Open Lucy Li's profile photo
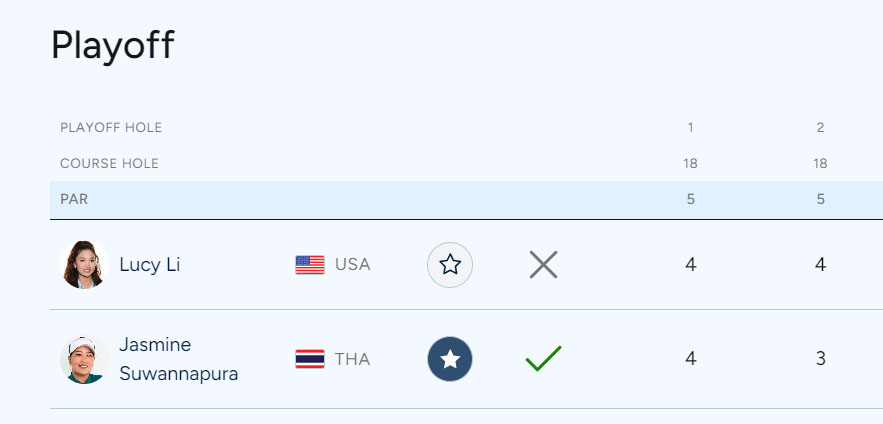This screenshot has height=424, width=883. click(x=84, y=265)
